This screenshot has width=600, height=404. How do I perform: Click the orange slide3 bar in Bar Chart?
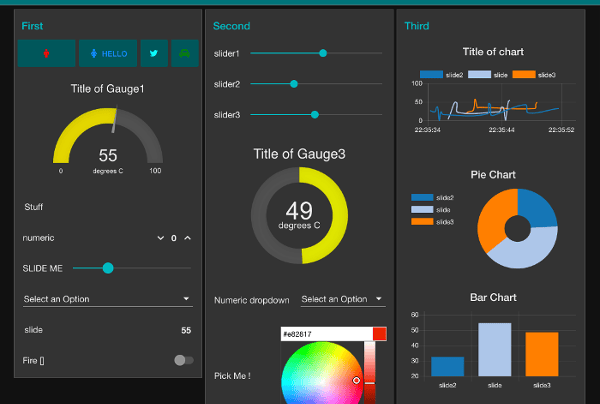click(542, 354)
